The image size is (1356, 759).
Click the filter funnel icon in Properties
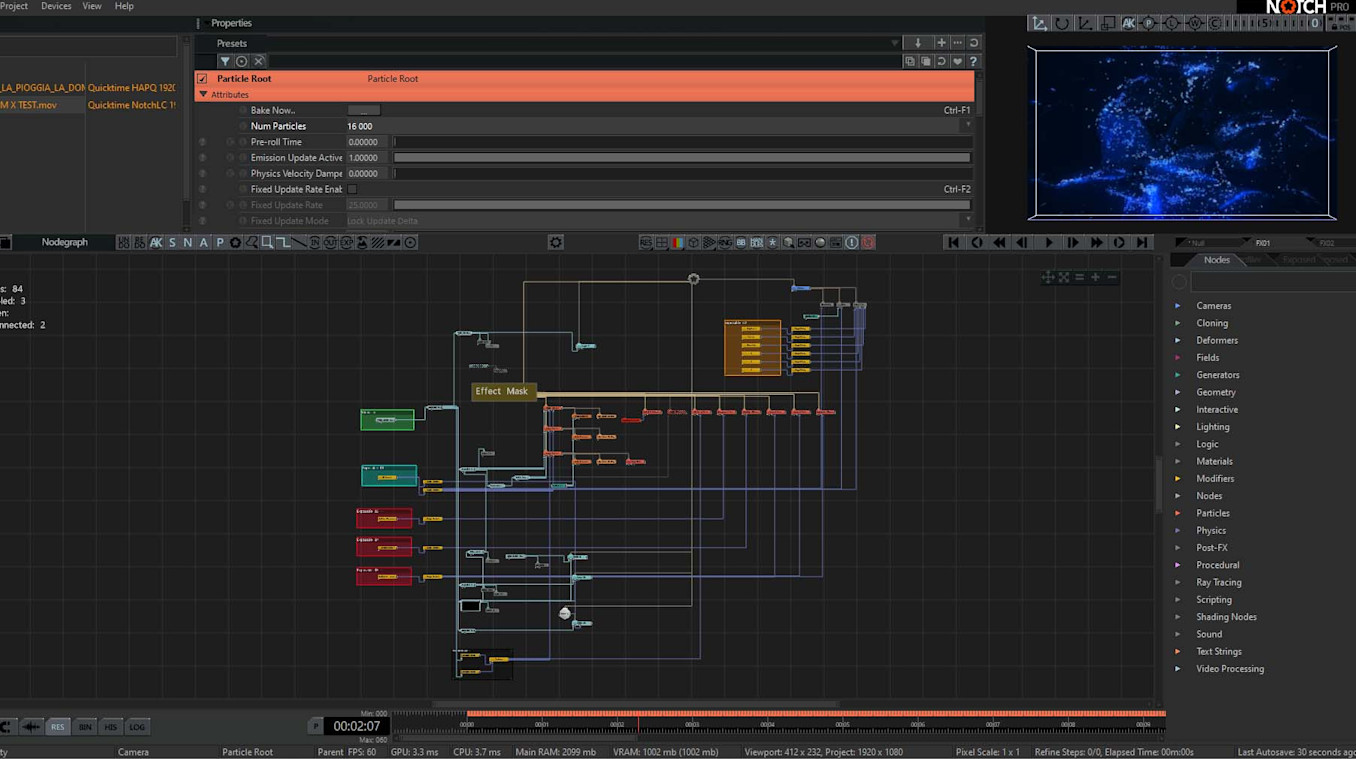pyautogui.click(x=225, y=61)
